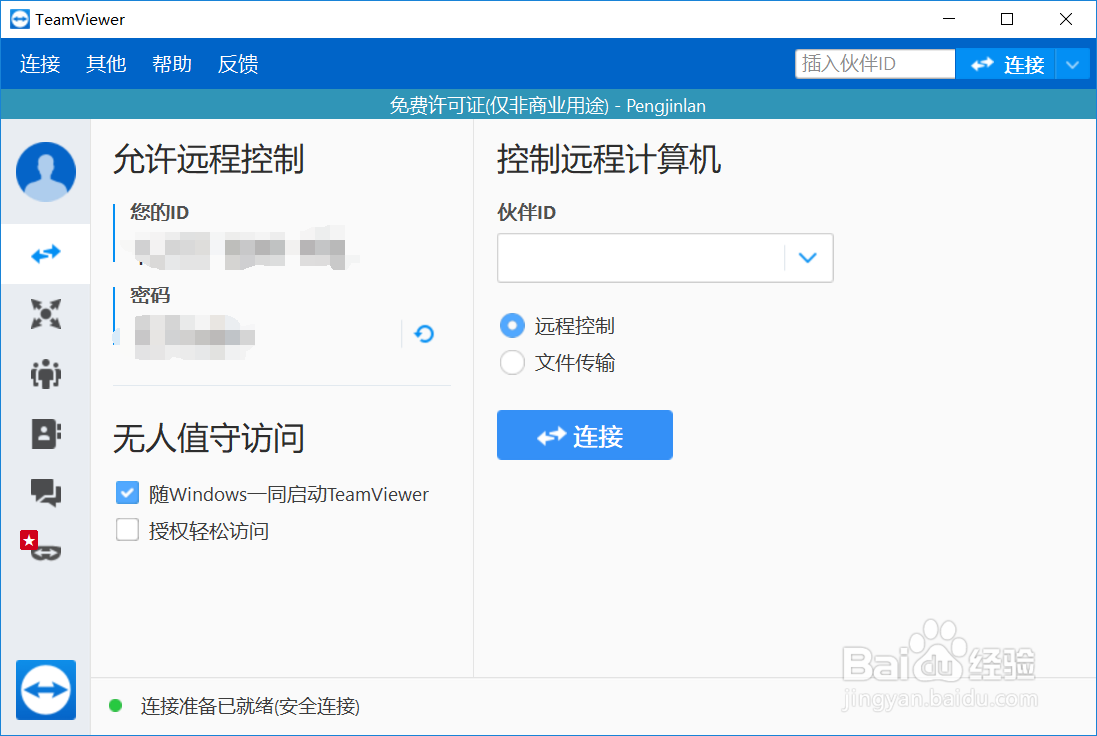Enable the 授权轻松访问 checkbox
This screenshot has width=1097, height=736.
[x=127, y=530]
